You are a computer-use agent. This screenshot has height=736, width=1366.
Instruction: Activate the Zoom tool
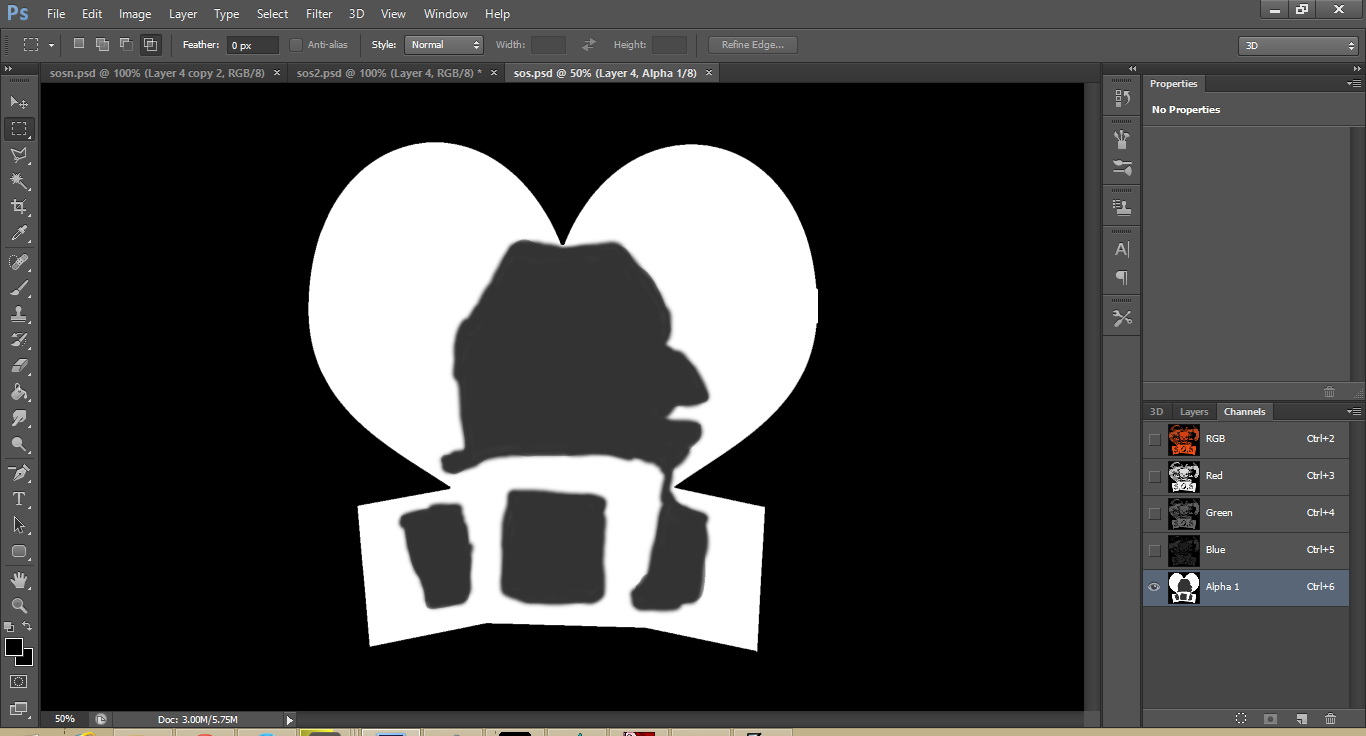[19, 606]
